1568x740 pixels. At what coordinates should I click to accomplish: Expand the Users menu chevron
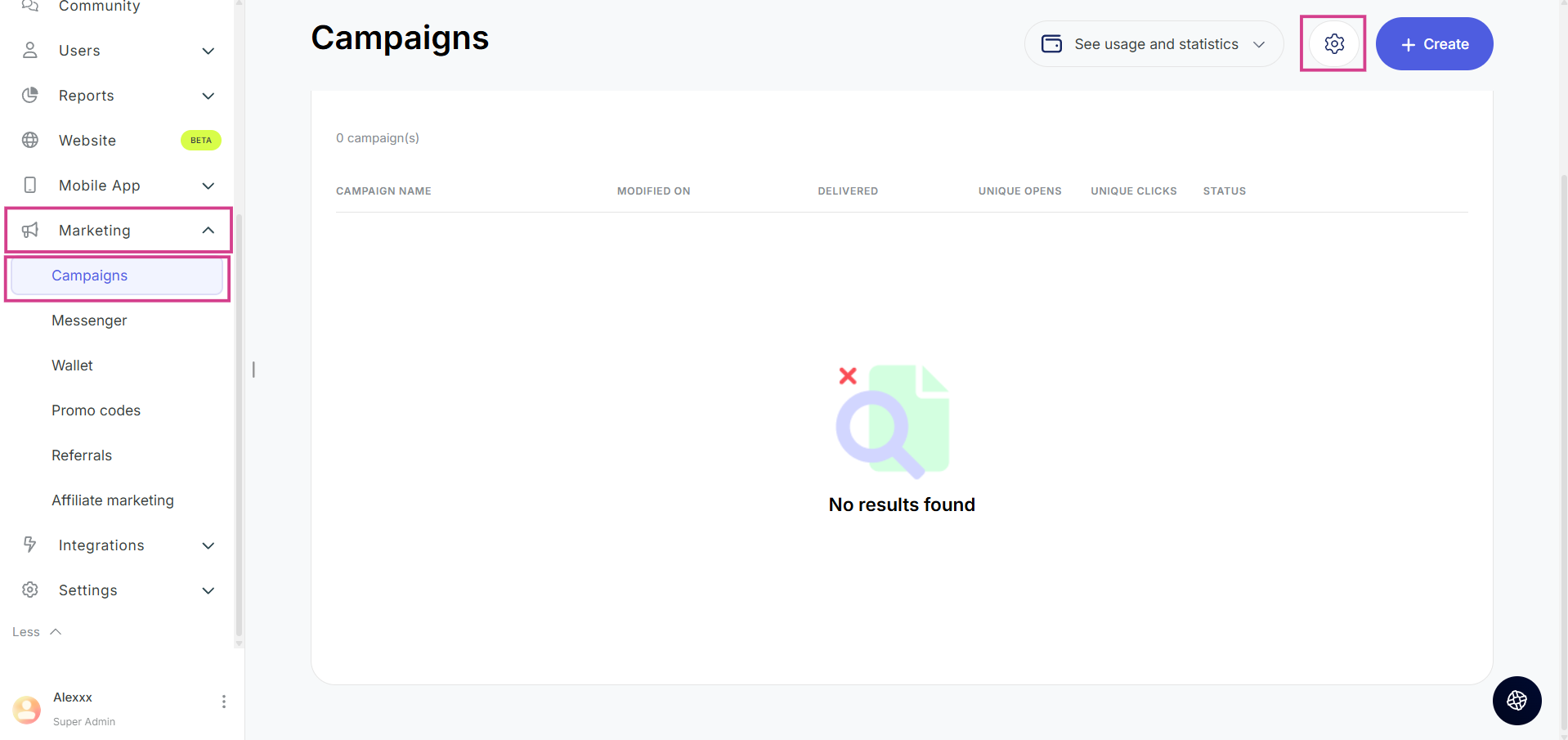tap(208, 51)
